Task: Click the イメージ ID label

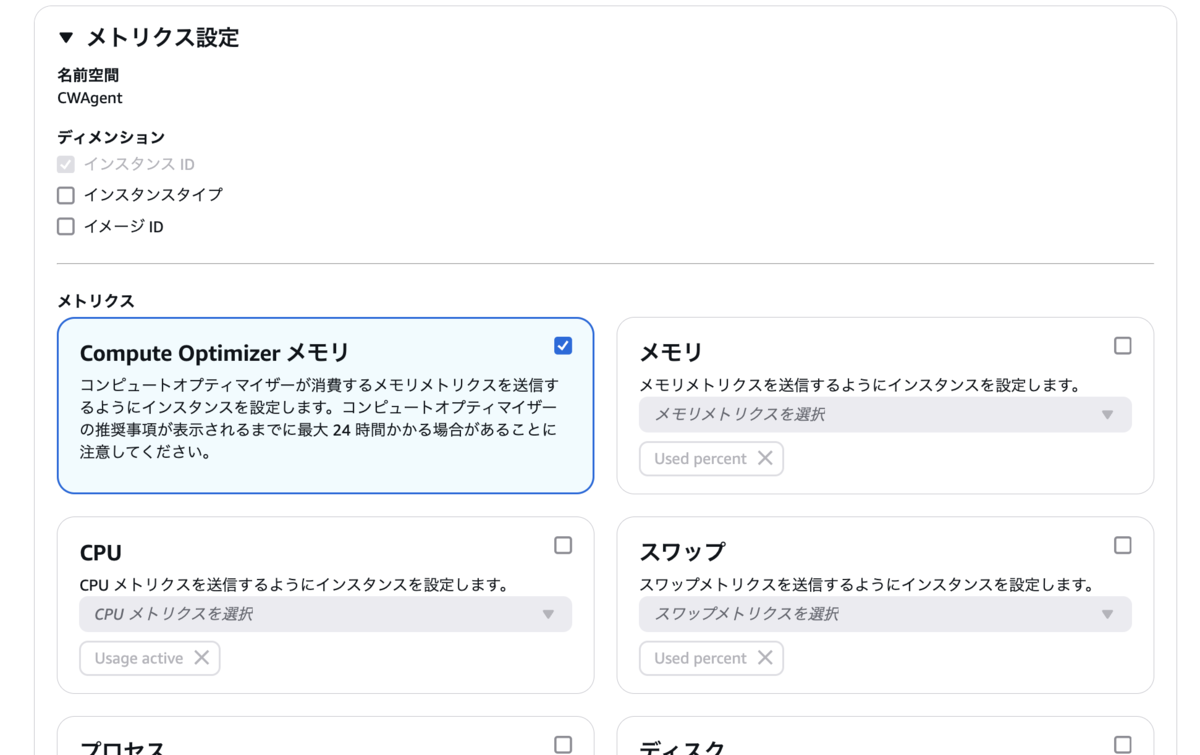Action: 123,227
